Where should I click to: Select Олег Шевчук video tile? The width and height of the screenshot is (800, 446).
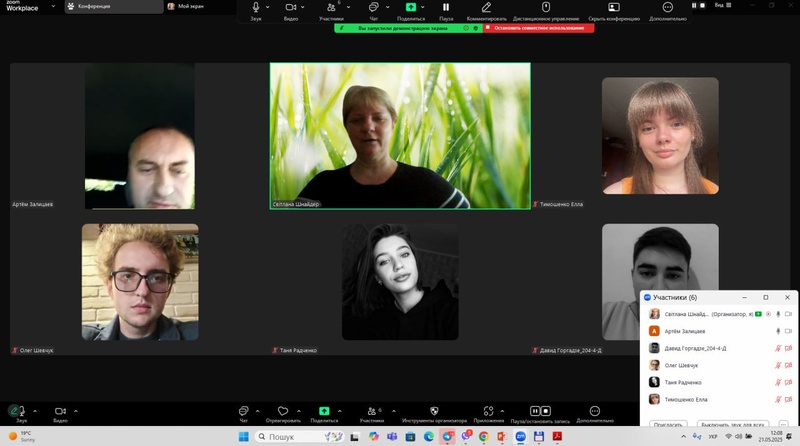pyautogui.click(x=140, y=282)
